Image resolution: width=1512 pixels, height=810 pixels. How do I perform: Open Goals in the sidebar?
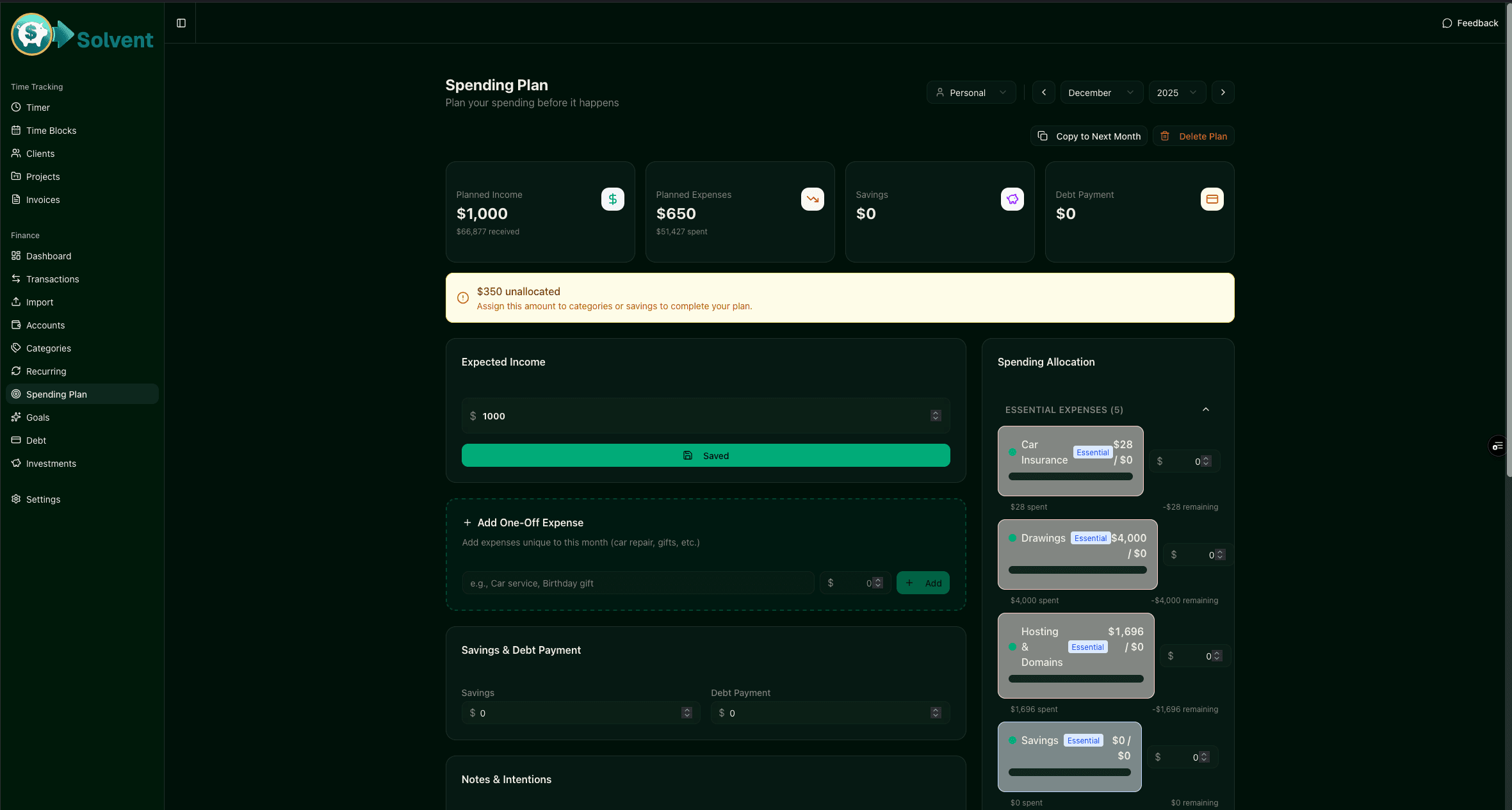(x=38, y=417)
